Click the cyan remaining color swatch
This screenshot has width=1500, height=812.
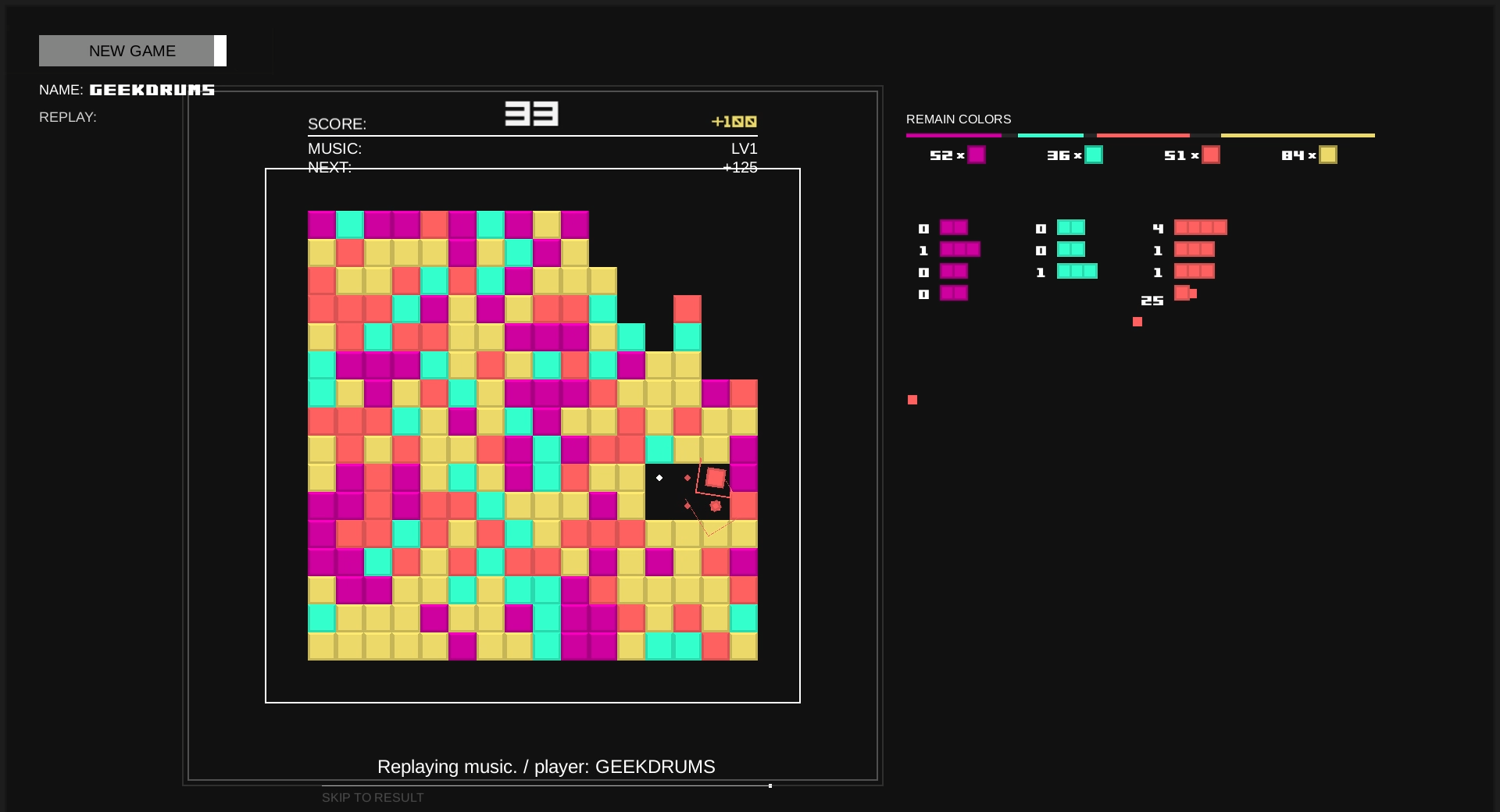tap(1094, 155)
